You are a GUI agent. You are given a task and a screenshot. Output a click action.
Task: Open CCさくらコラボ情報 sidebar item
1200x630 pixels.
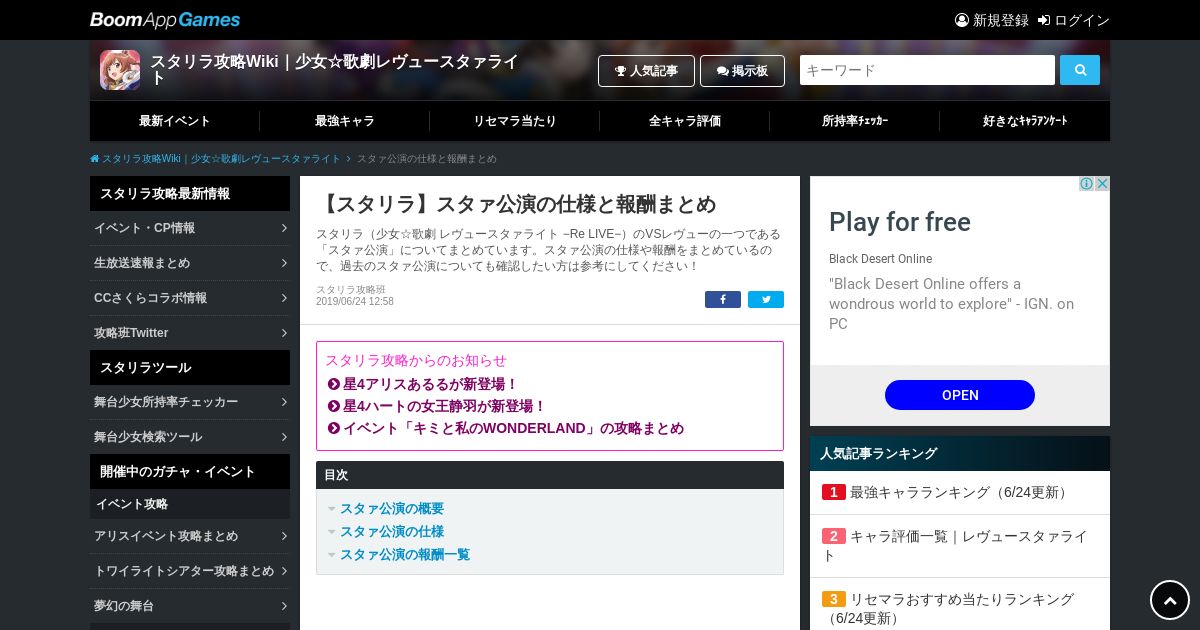click(x=190, y=298)
